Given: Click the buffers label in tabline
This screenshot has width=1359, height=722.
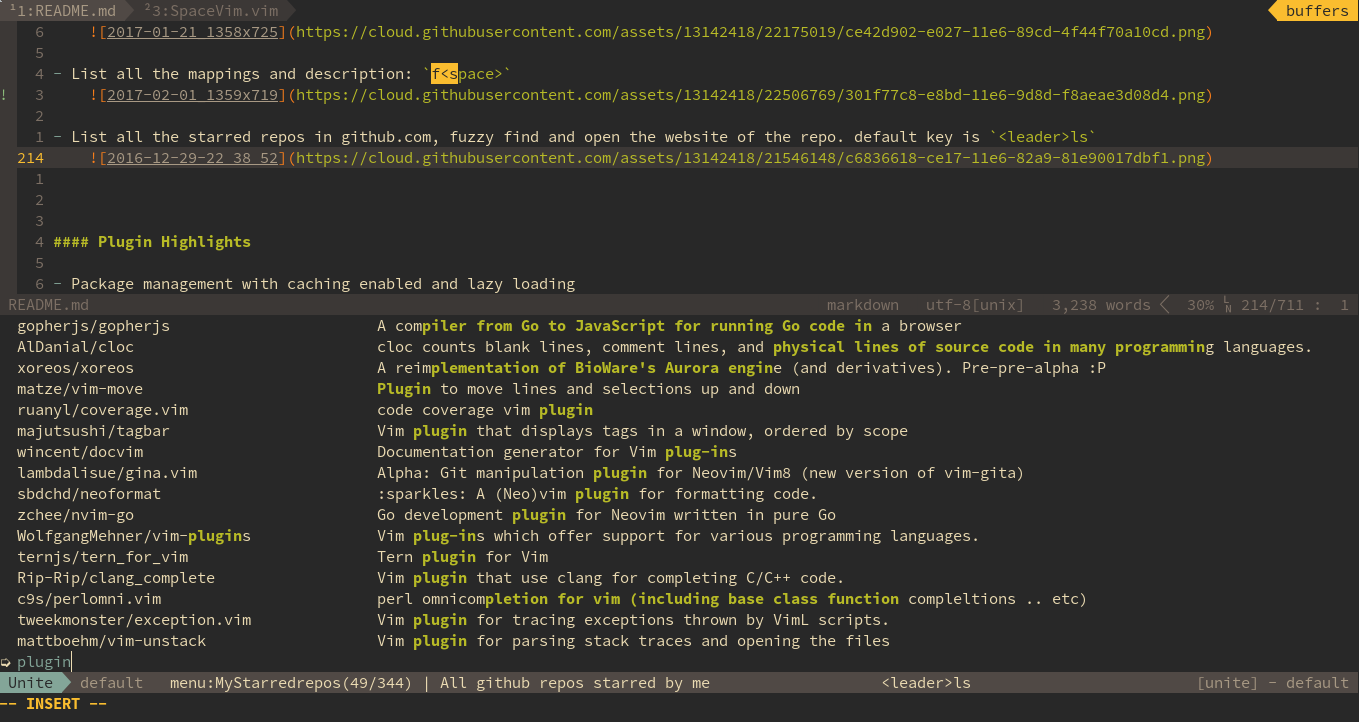Looking at the screenshot, I should point(1317,11).
